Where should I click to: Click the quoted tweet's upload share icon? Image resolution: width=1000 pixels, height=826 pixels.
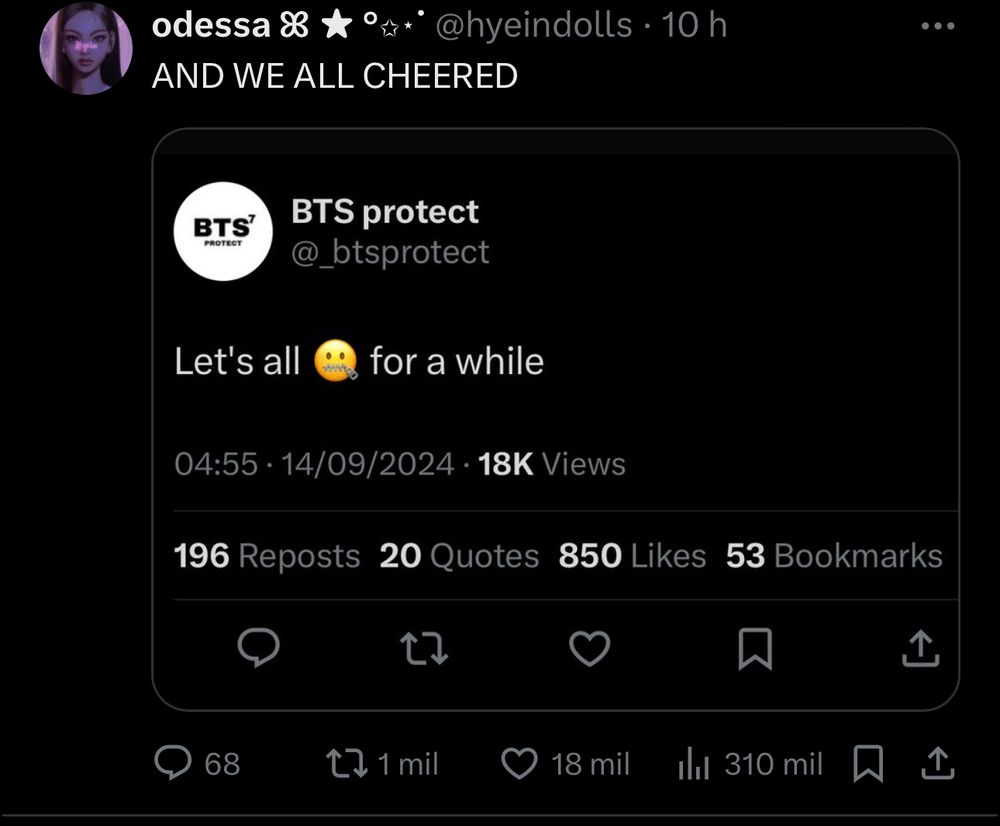point(920,650)
